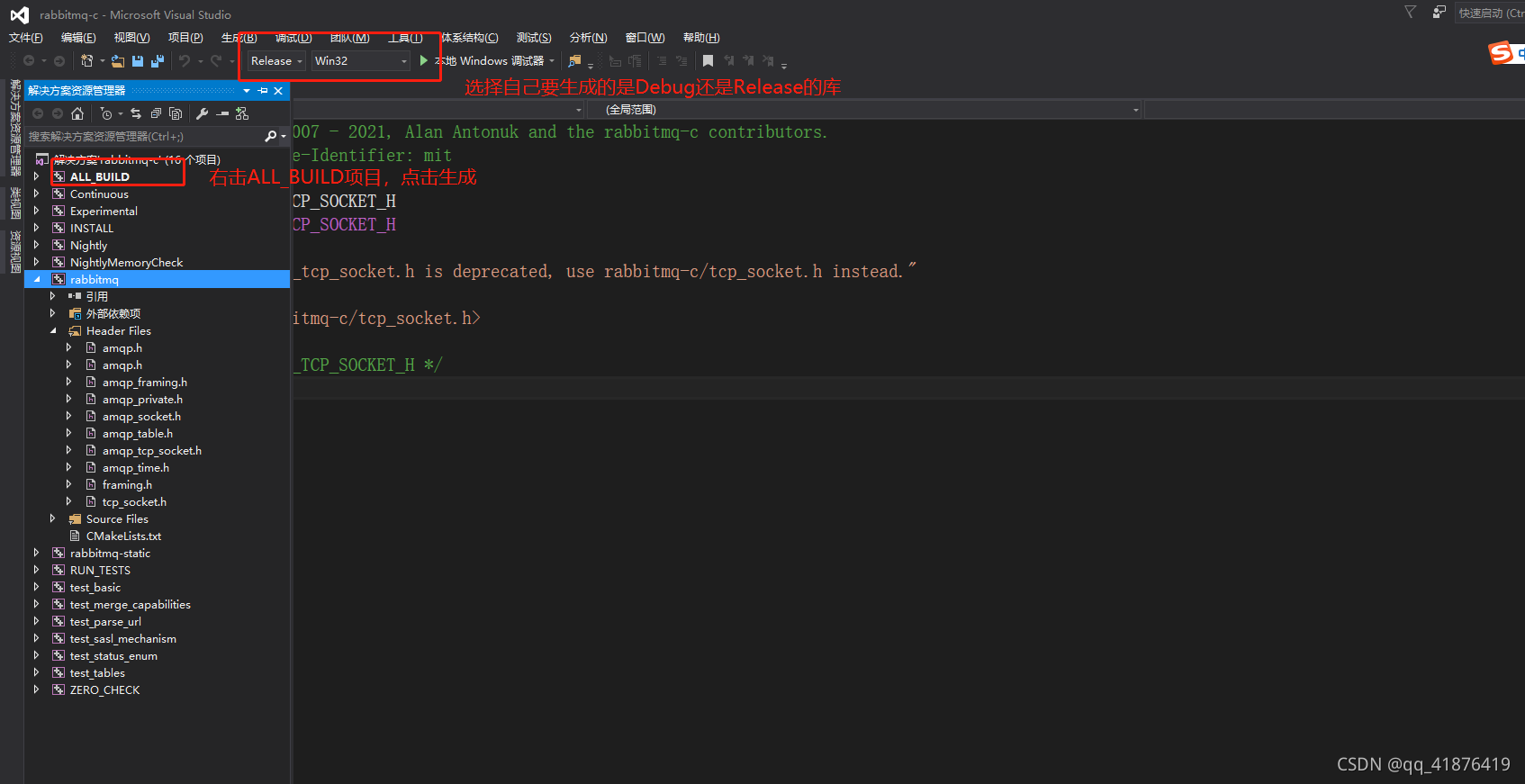The width and height of the screenshot is (1525, 784).
Task: Select the test_sasl_mechanism project
Action: (122, 638)
